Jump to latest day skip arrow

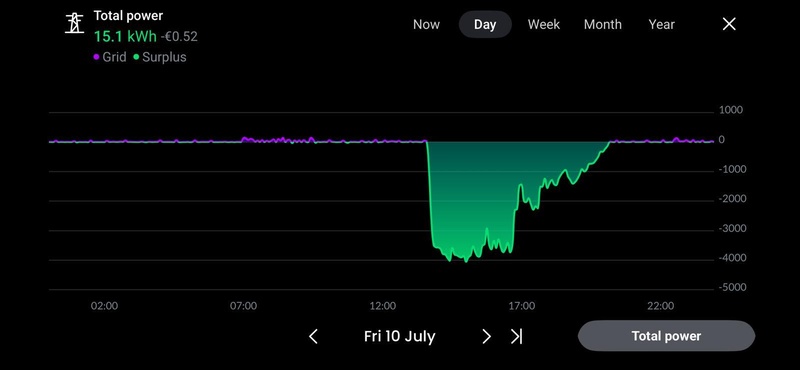(516, 336)
